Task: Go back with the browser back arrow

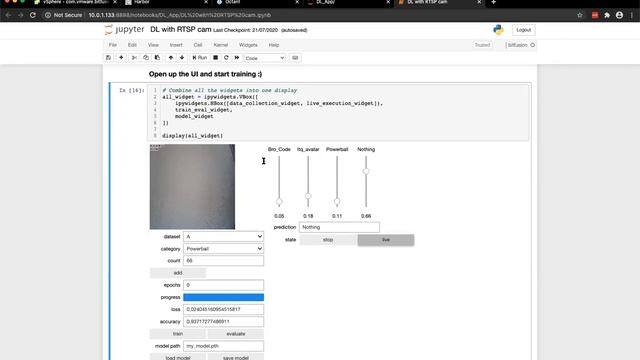Action: (8, 15)
